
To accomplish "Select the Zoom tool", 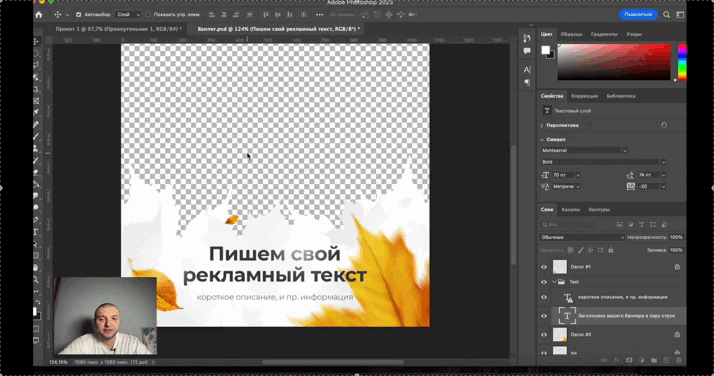I will point(36,279).
